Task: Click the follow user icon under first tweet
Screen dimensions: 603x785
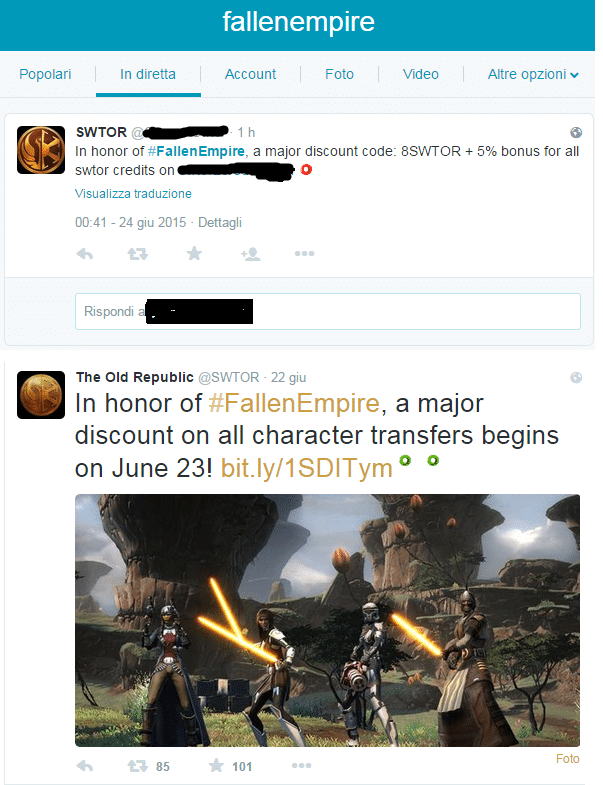Action: (250, 254)
